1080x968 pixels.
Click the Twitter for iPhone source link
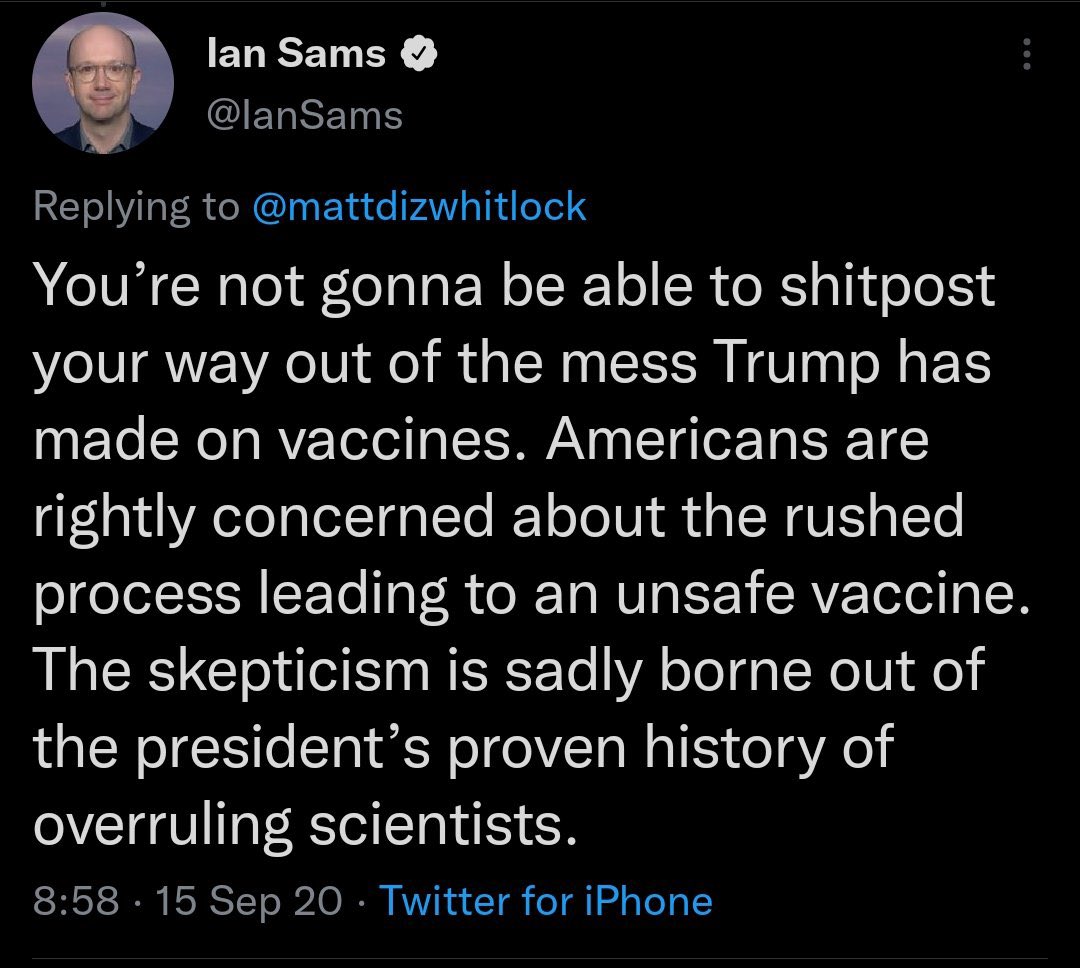coord(546,900)
